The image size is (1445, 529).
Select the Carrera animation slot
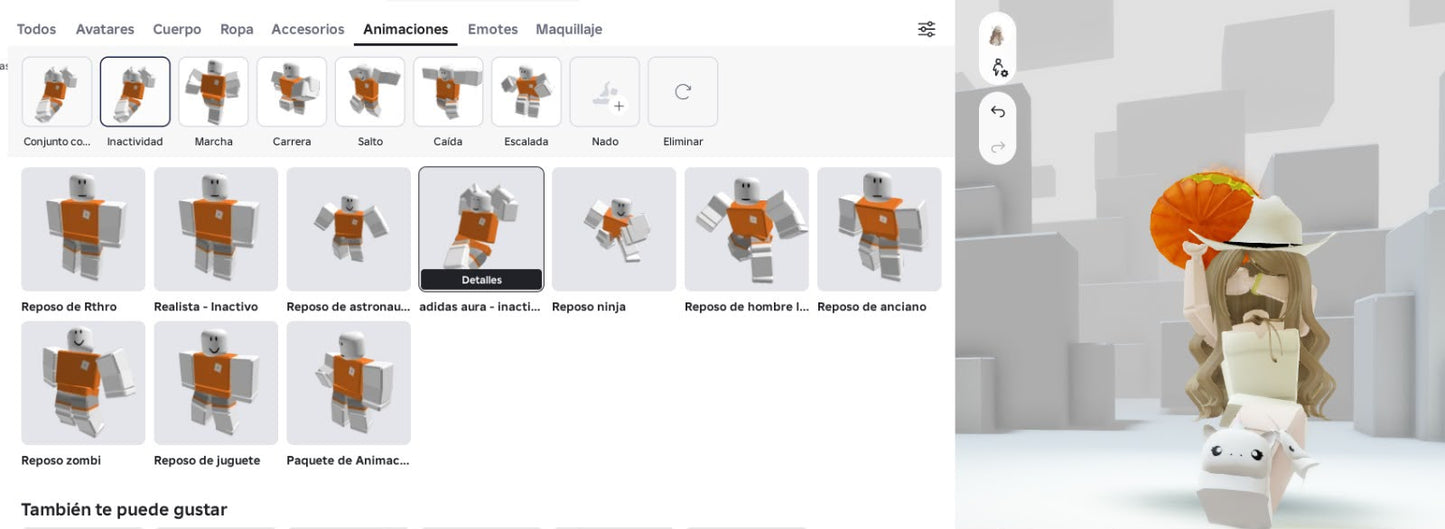[x=292, y=92]
